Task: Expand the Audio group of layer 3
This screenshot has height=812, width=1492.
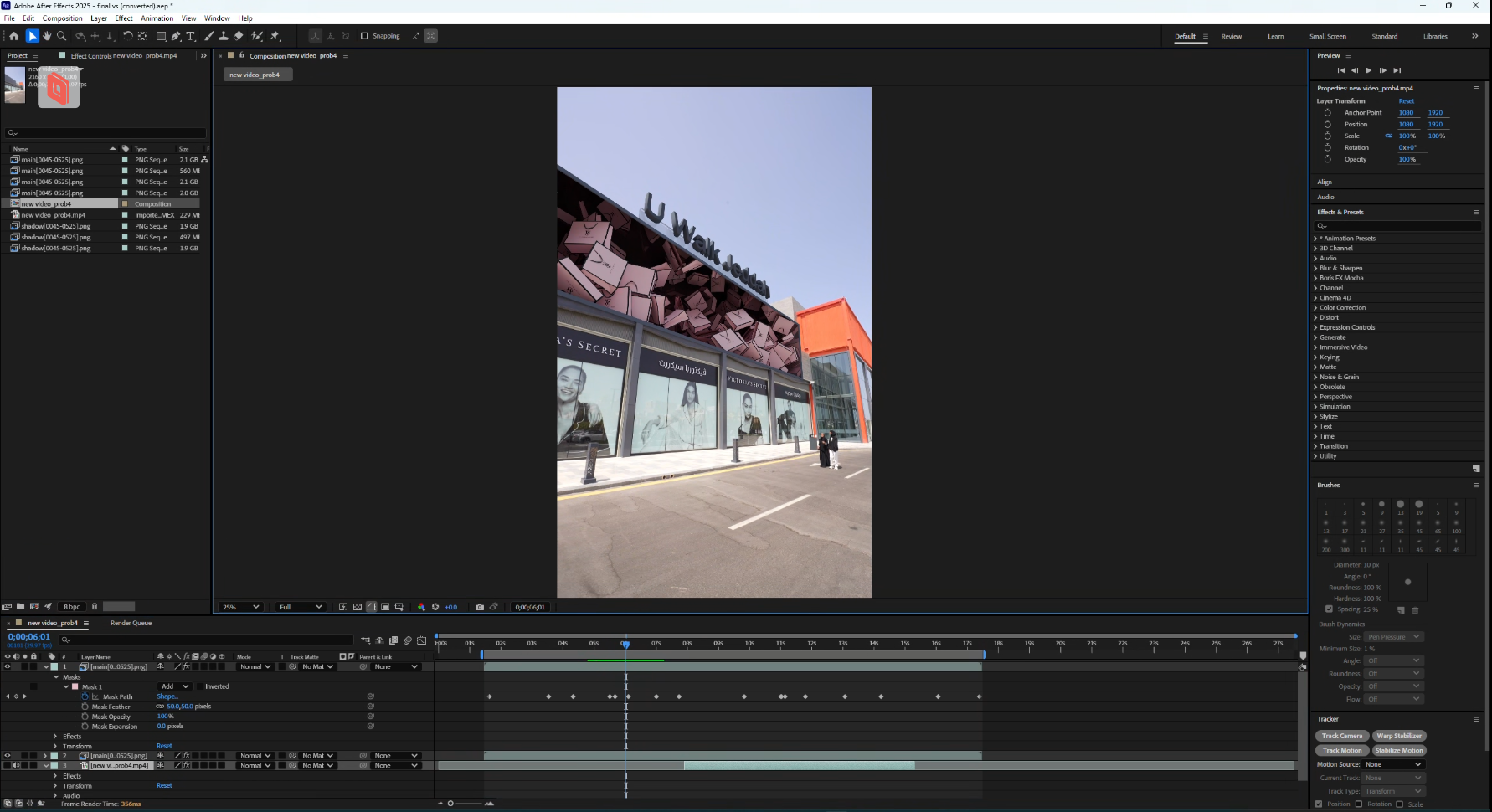Action: pos(56,795)
